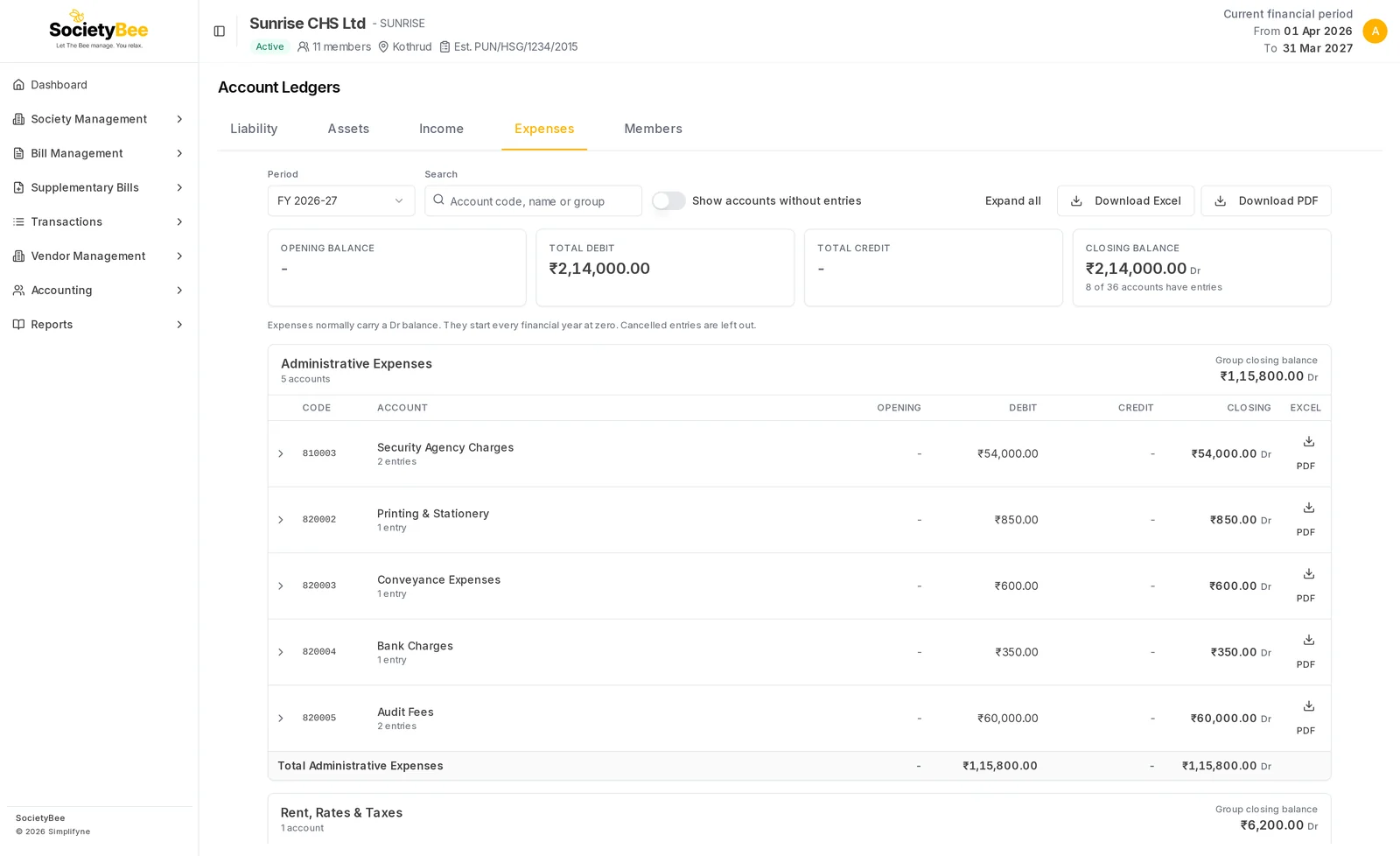
Task: Expand the Security Agency Charges row
Action: click(x=281, y=453)
